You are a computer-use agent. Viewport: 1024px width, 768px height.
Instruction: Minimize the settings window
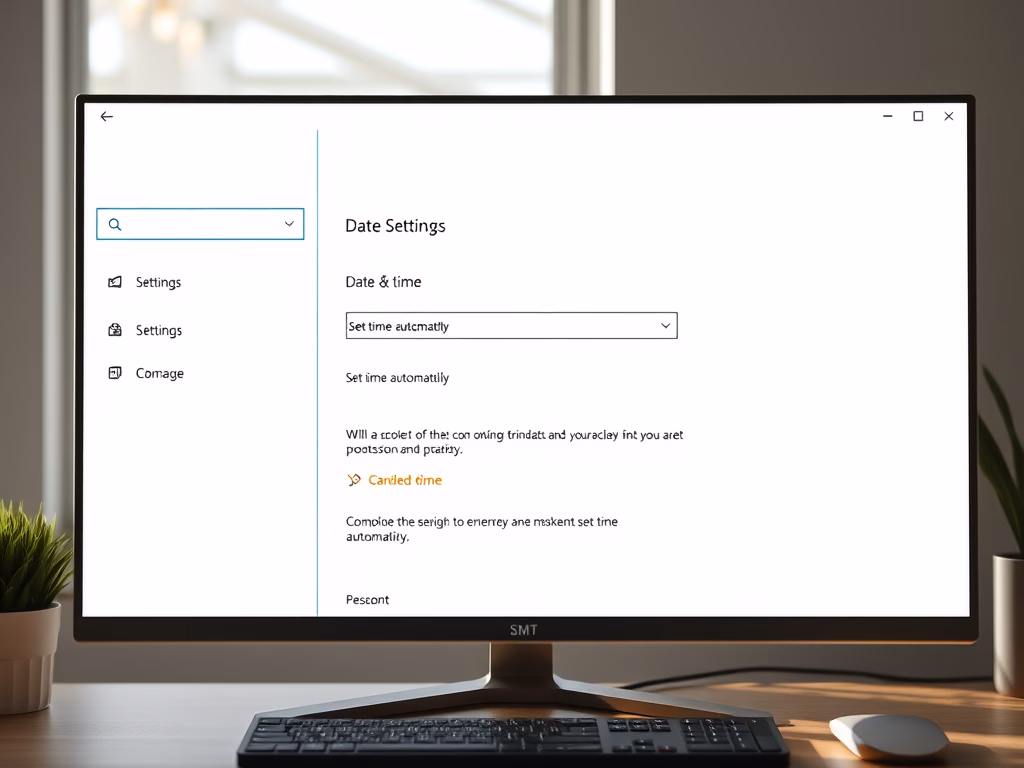pyautogui.click(x=887, y=117)
